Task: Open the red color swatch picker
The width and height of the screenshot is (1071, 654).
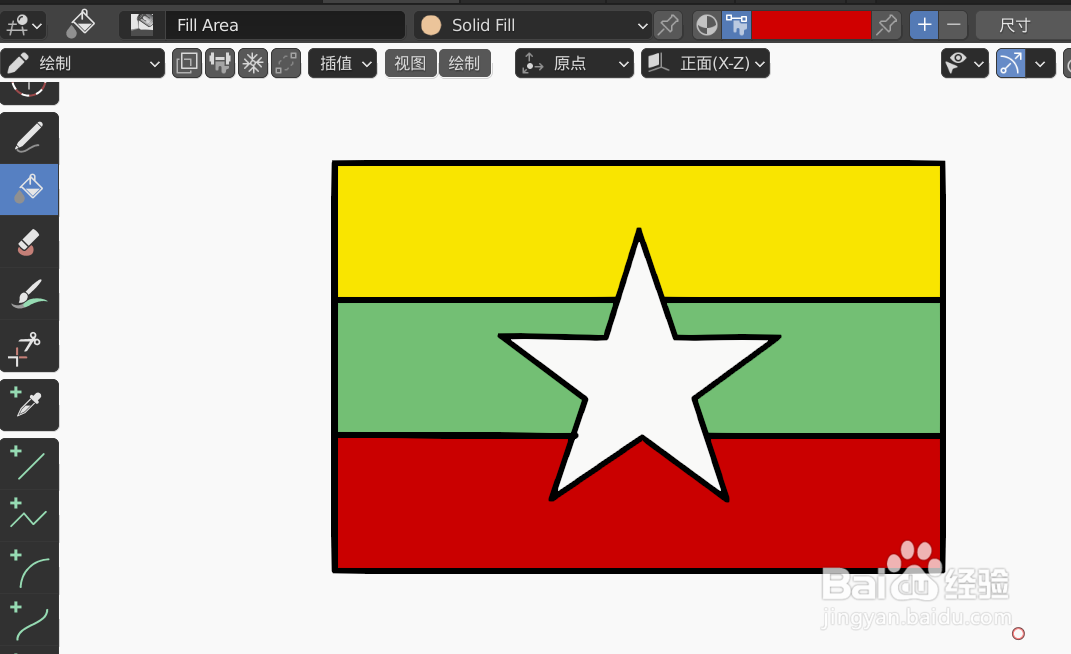Action: click(811, 25)
